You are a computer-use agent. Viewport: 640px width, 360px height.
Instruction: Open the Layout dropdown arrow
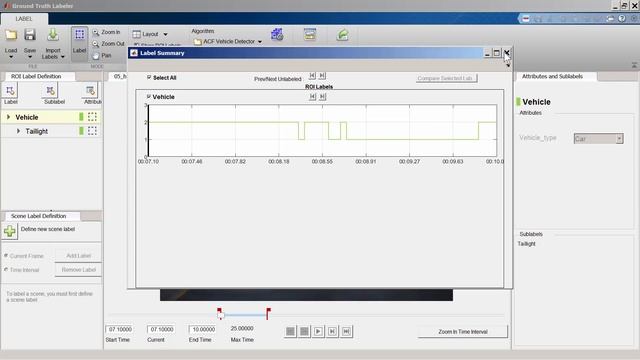(x=165, y=34)
